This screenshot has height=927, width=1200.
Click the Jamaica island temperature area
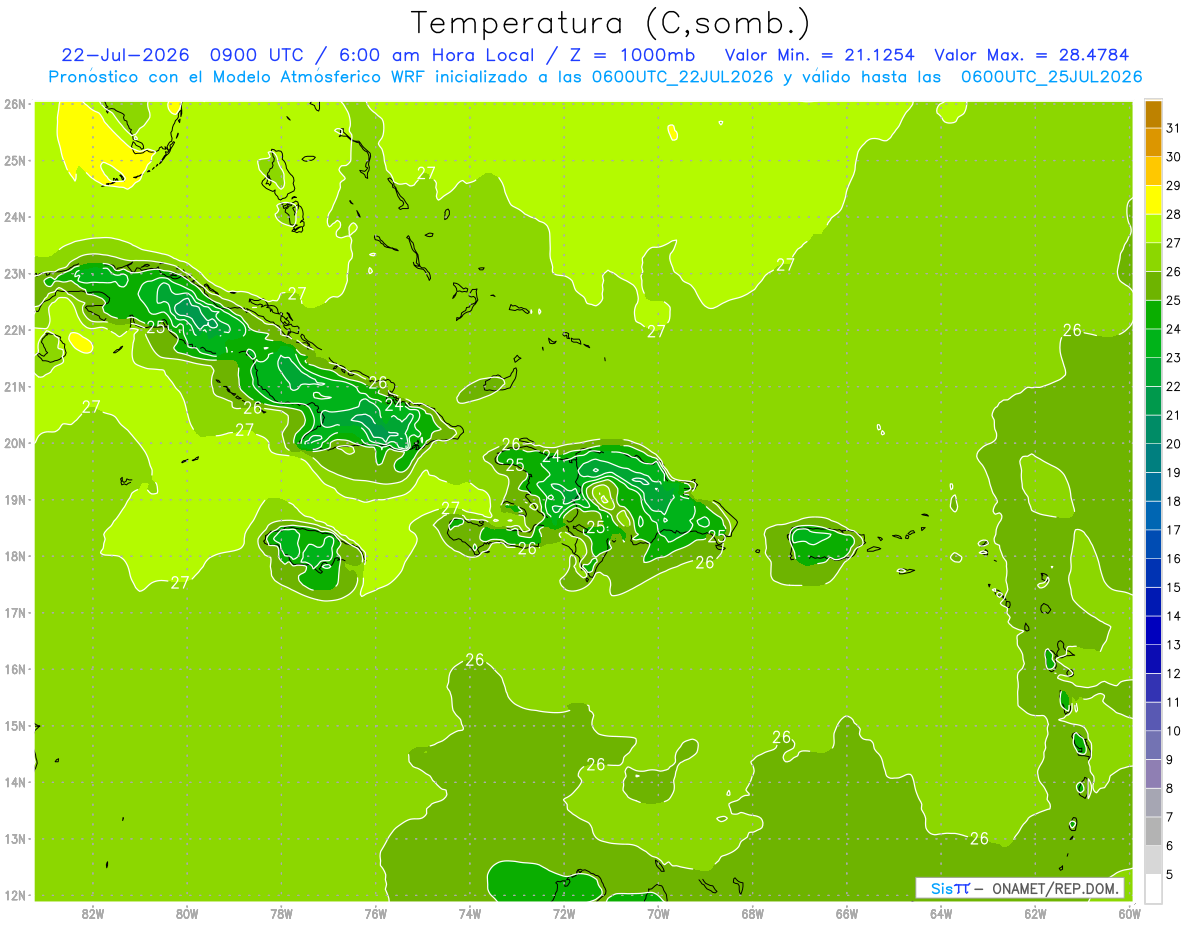pos(312,556)
